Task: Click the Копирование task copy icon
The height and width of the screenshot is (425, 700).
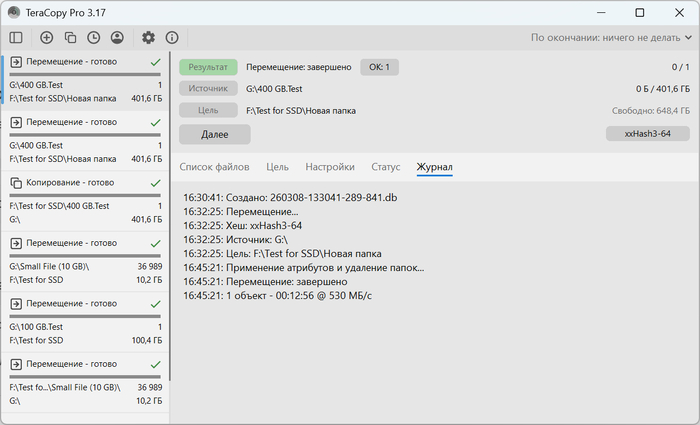Action: coord(17,183)
